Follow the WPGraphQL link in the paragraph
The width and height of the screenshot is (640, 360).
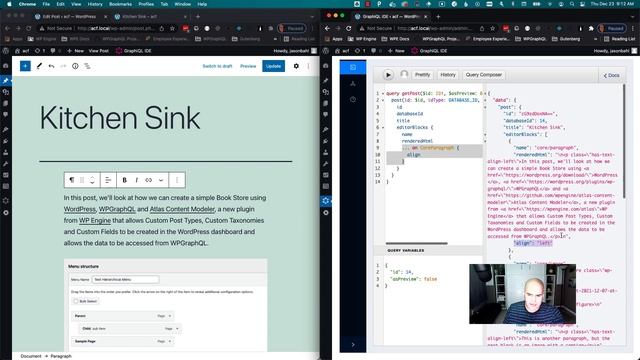(117, 209)
